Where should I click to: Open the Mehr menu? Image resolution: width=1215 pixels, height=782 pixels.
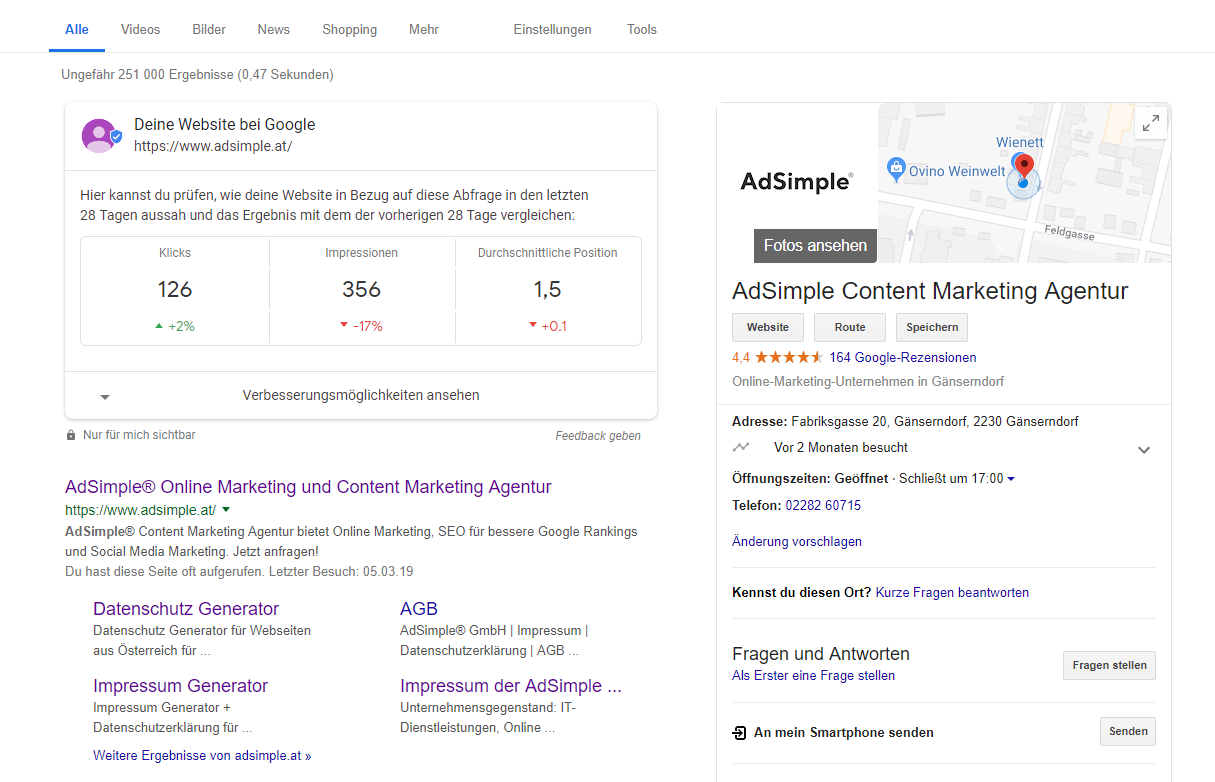(423, 29)
